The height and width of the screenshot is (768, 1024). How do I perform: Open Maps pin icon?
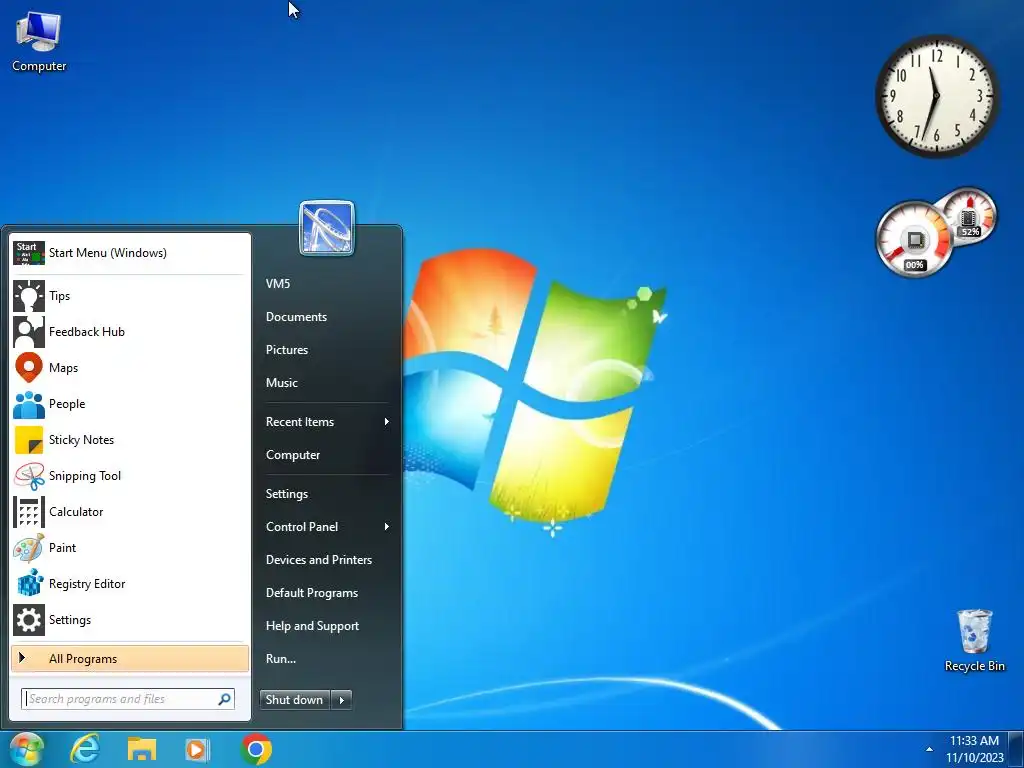(x=29, y=368)
